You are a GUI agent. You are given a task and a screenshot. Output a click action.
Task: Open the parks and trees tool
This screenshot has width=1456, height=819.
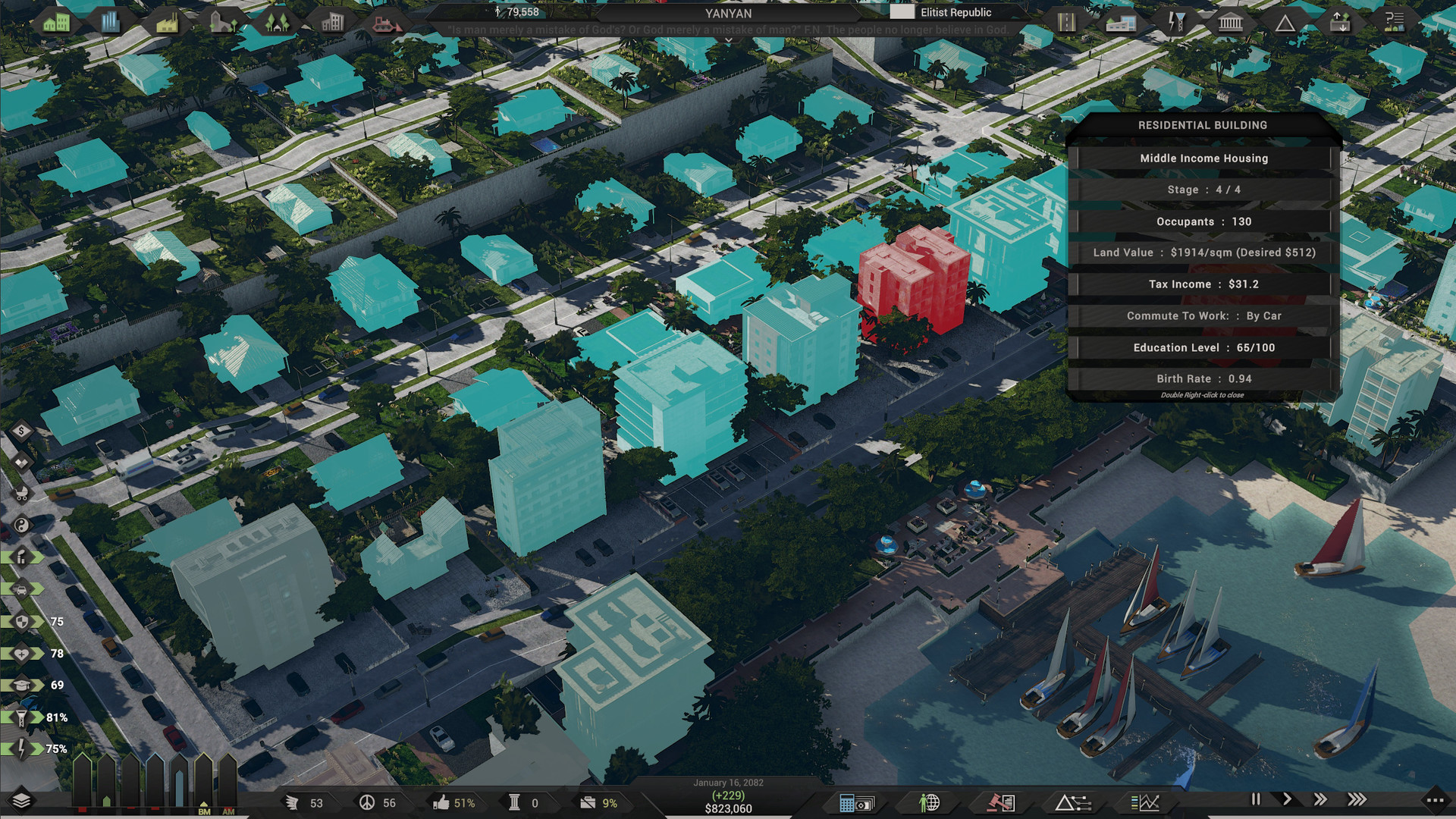click(x=277, y=23)
